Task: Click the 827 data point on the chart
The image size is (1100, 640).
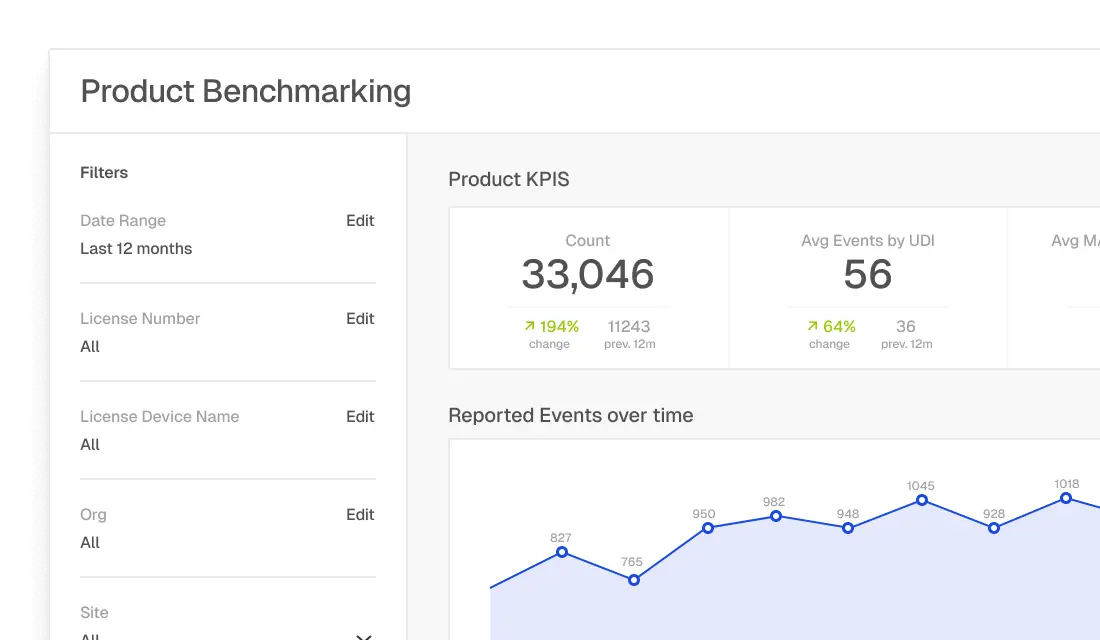Action: pos(562,554)
